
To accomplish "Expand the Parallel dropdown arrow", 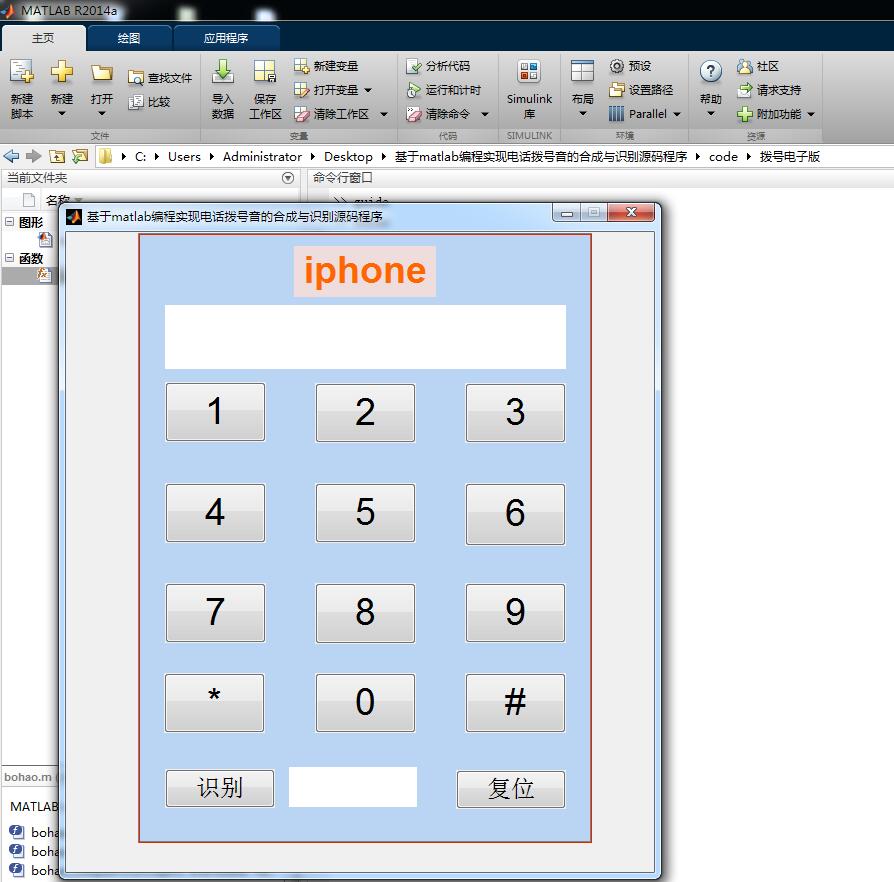I will point(677,114).
